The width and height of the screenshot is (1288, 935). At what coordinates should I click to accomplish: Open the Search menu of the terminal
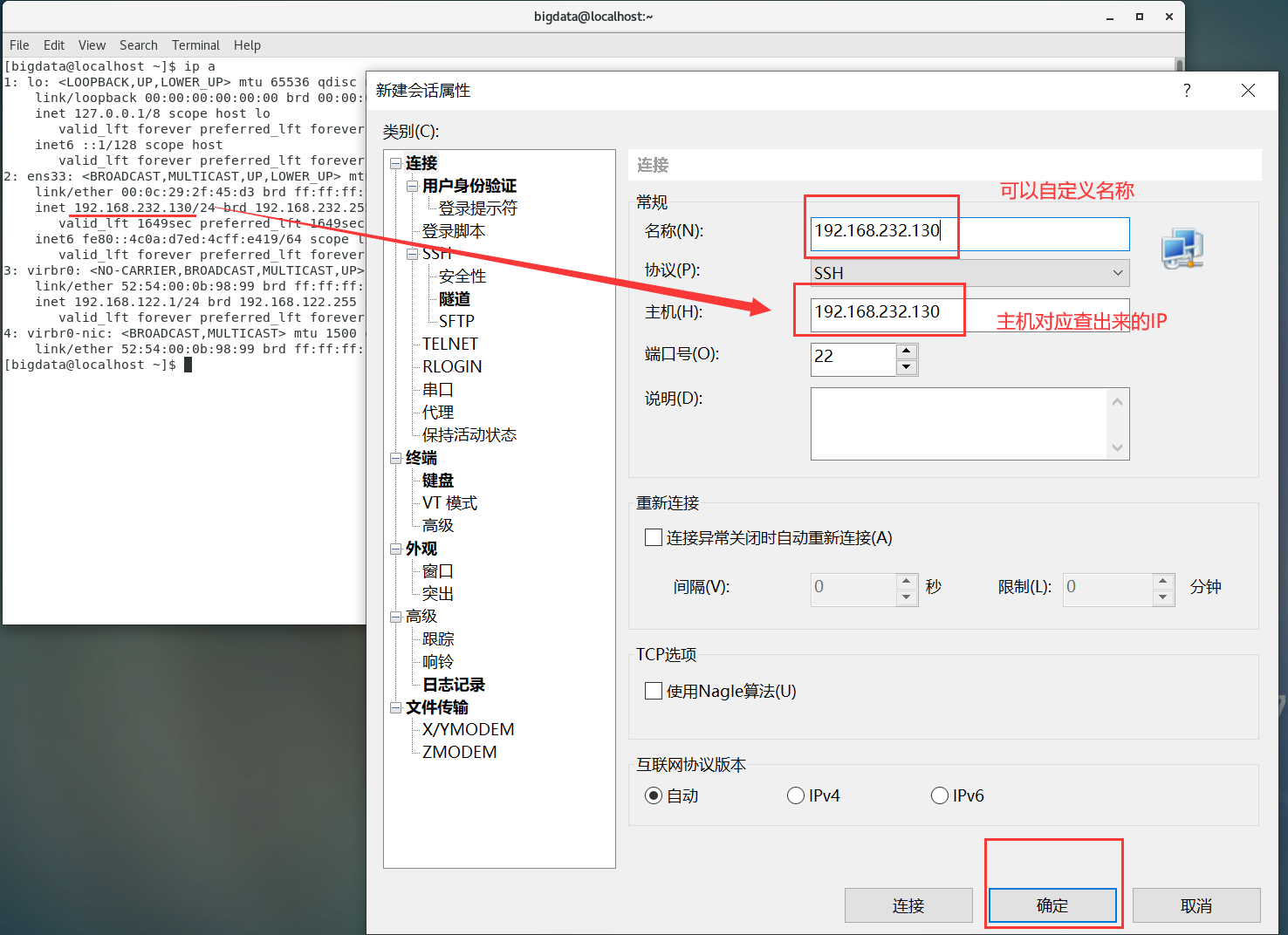click(x=138, y=44)
